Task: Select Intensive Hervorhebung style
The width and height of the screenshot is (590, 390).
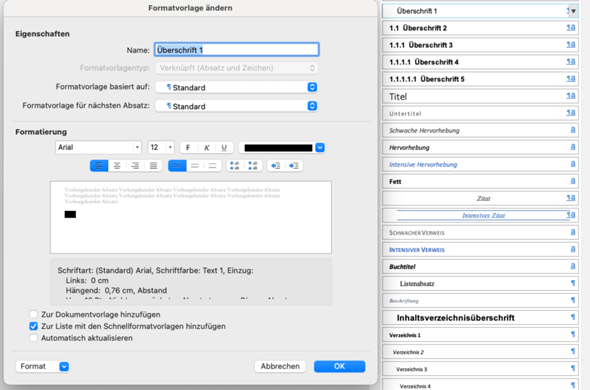Action: [480, 165]
